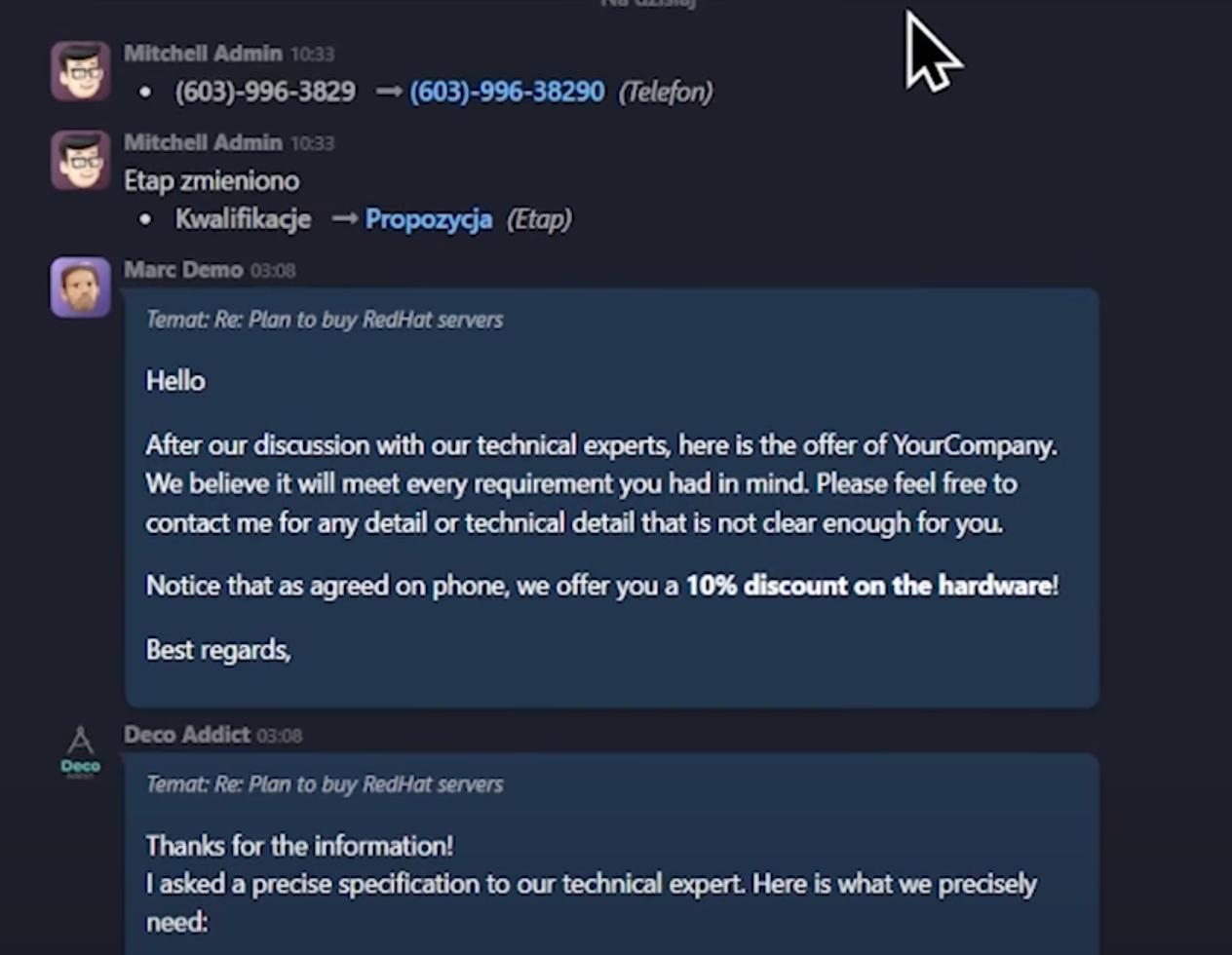Click the subject line in Deco Addict's message
This screenshot has height=955, width=1232.
coord(325,784)
